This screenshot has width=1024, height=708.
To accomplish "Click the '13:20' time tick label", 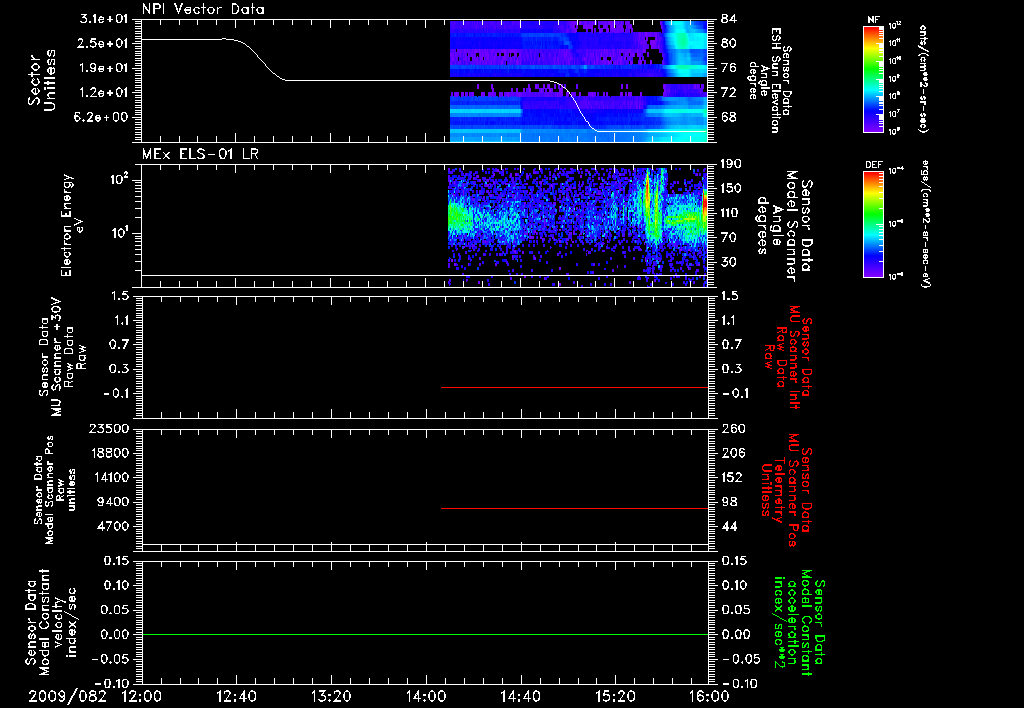I will (331, 696).
